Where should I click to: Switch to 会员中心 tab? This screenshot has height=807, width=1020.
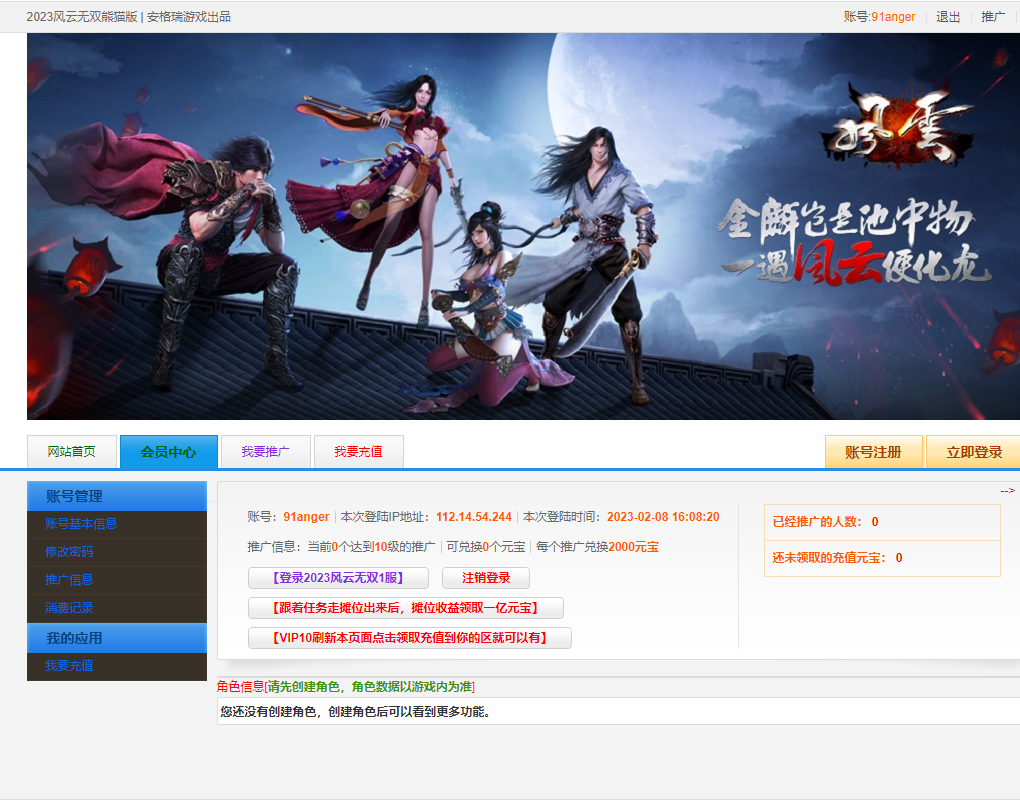pos(168,452)
